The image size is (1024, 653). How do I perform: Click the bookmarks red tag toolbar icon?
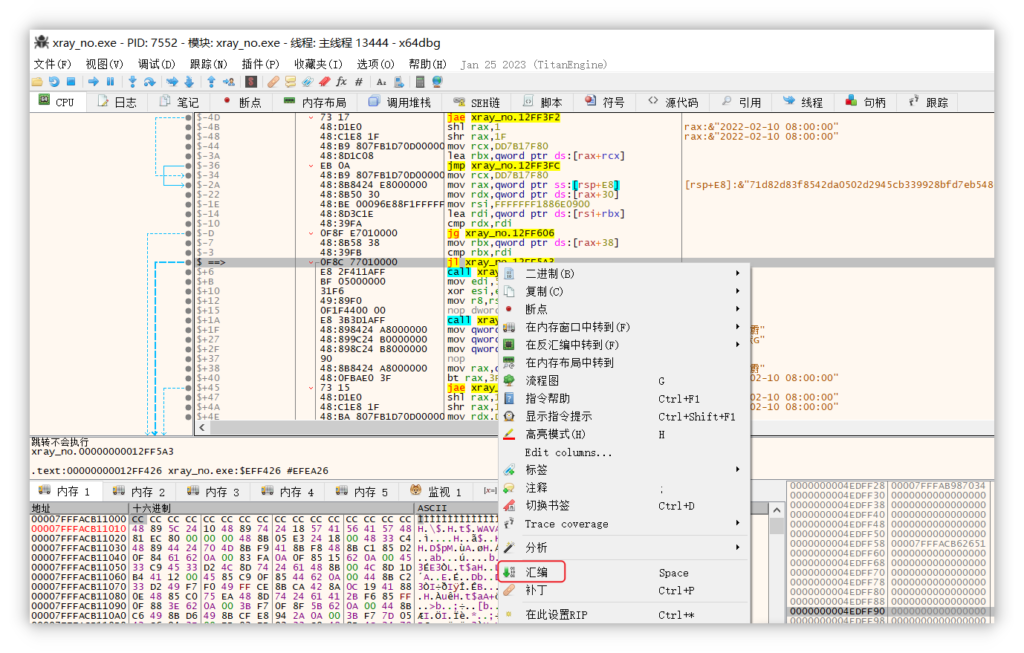click(x=325, y=82)
